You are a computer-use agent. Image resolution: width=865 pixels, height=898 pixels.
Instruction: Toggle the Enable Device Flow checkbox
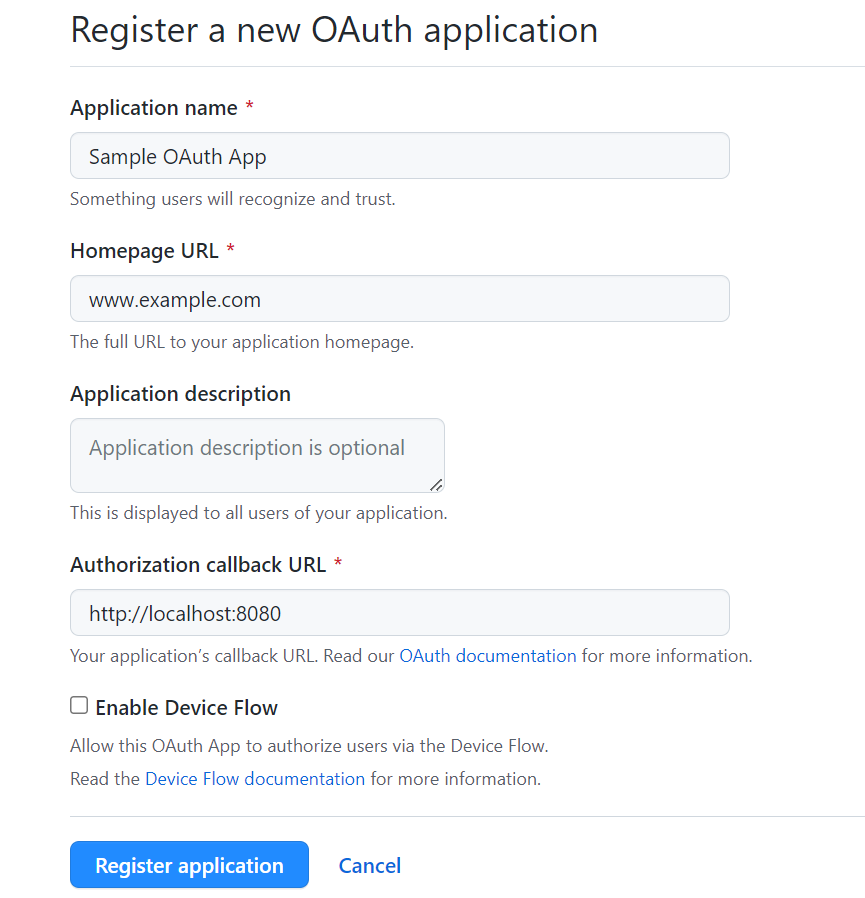(x=79, y=706)
